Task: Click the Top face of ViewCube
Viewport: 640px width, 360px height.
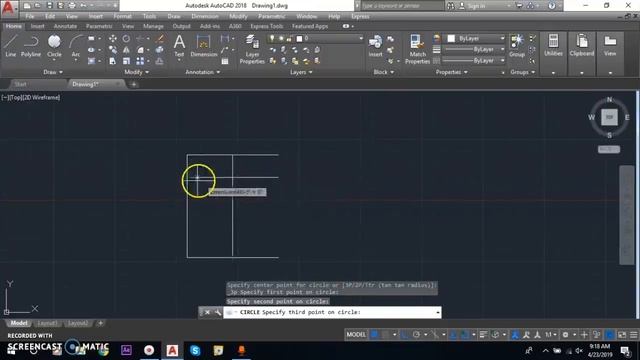Action: tap(609, 117)
